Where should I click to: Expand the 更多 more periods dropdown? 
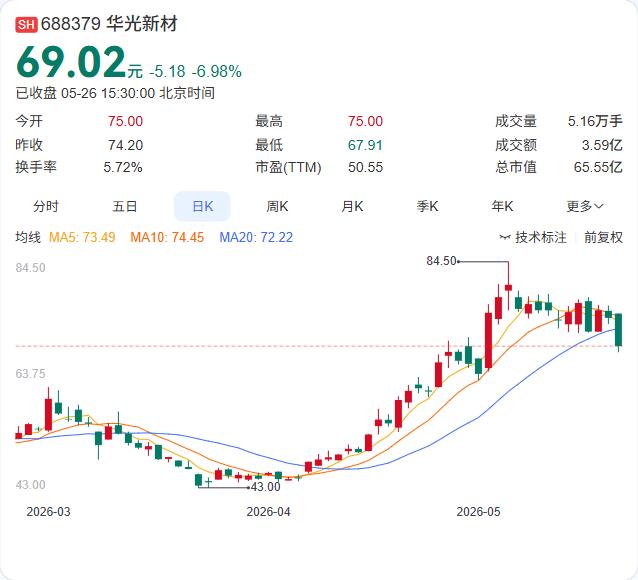click(585, 206)
